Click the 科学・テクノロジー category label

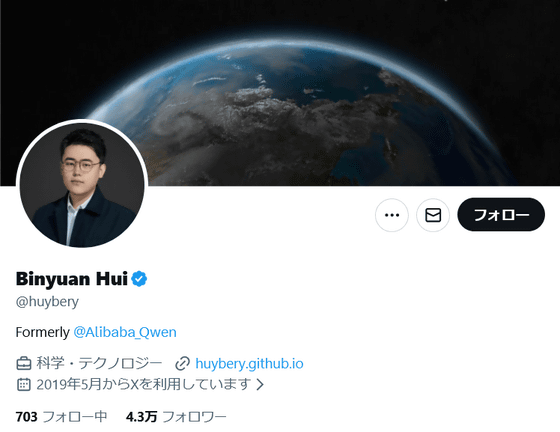pos(99,364)
